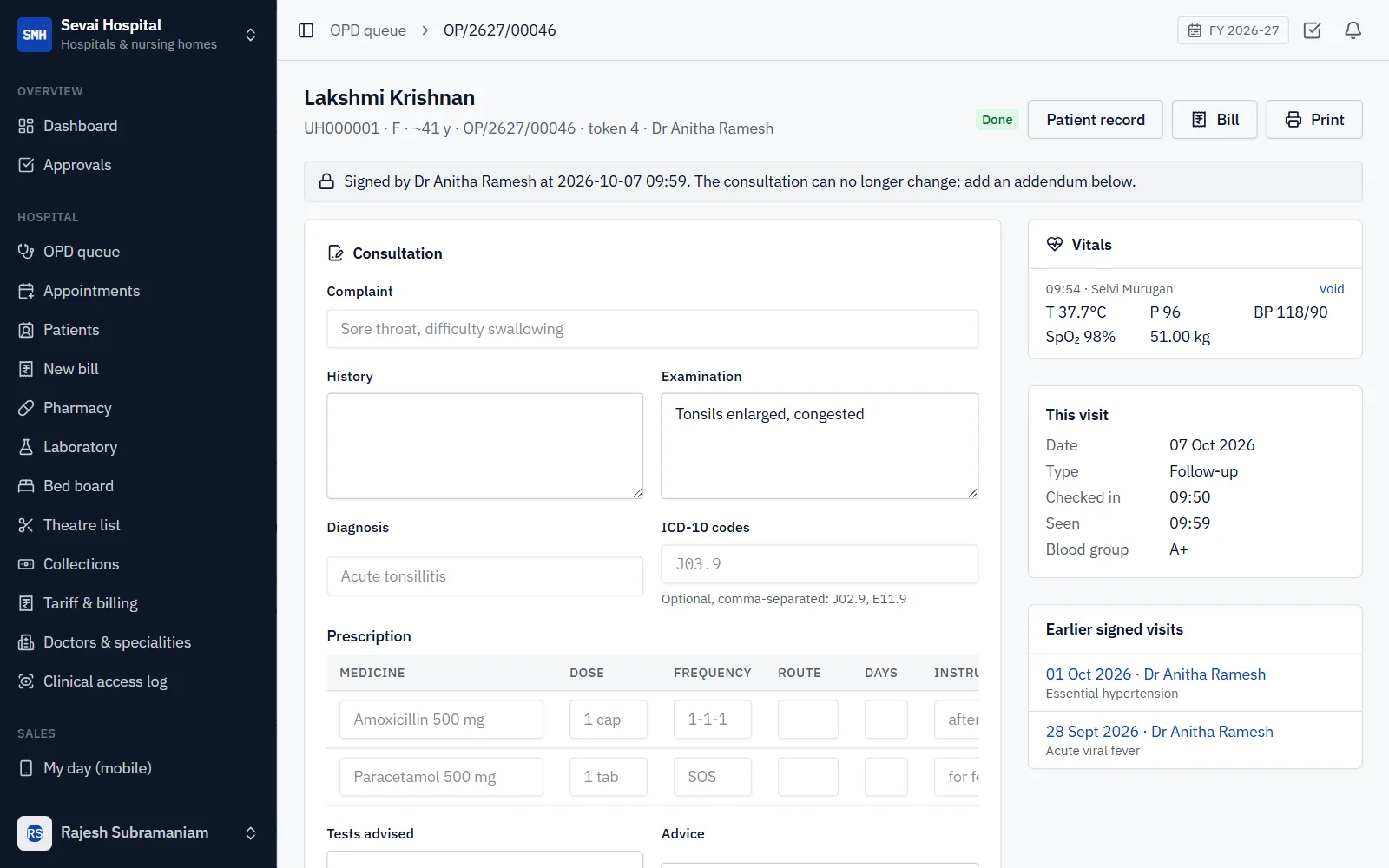Click the History text area

click(485, 446)
